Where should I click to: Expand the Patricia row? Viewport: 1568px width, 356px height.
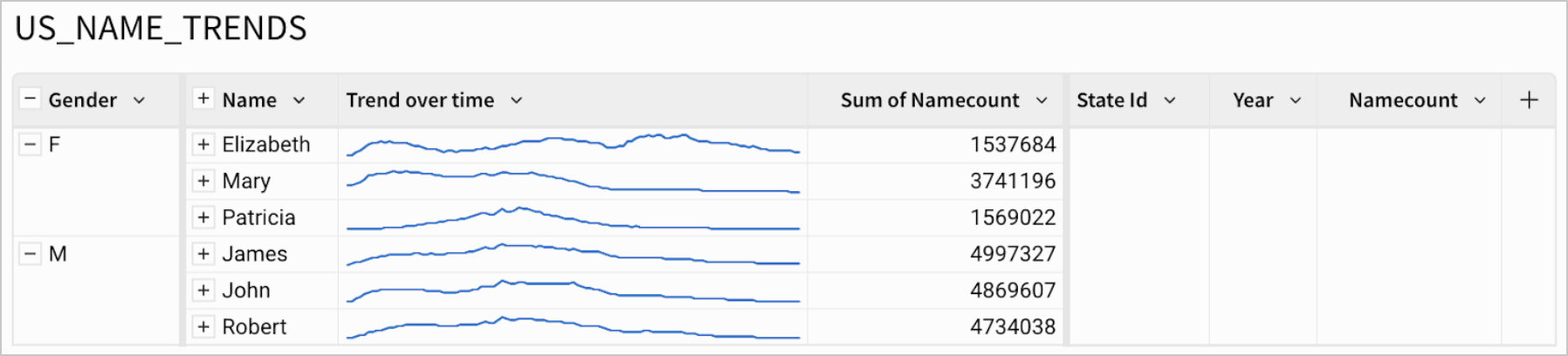(203, 217)
